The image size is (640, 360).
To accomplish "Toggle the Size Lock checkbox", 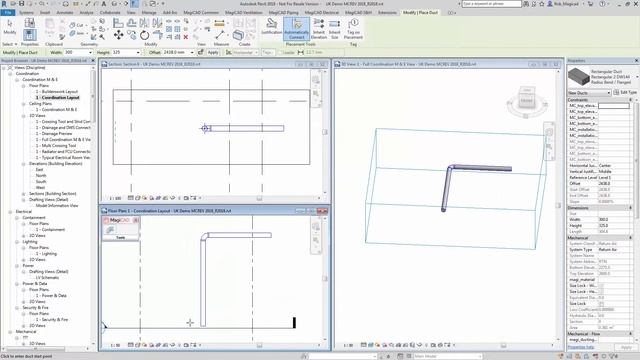I will point(601,304).
